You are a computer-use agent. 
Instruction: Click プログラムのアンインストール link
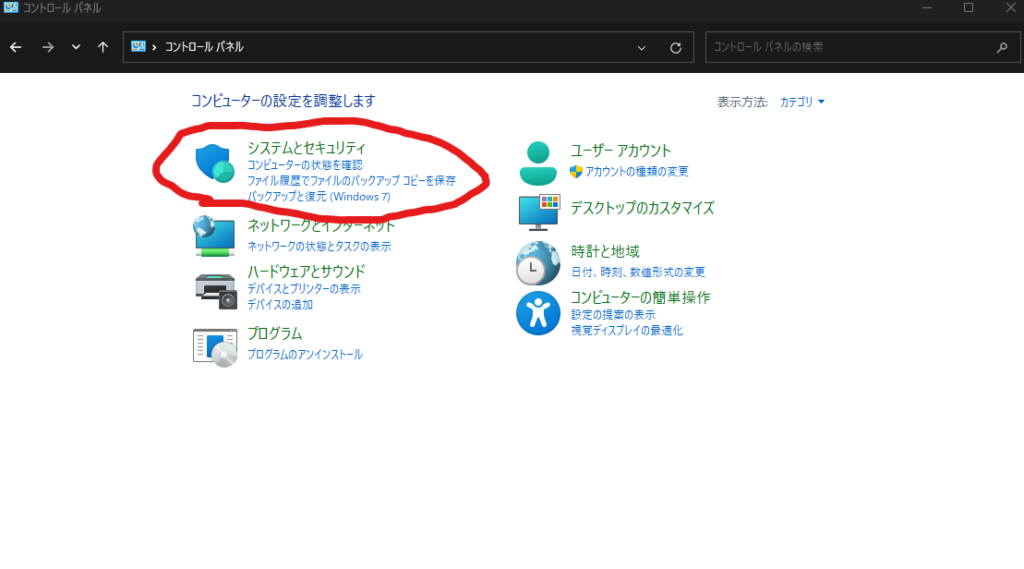[x=304, y=354]
